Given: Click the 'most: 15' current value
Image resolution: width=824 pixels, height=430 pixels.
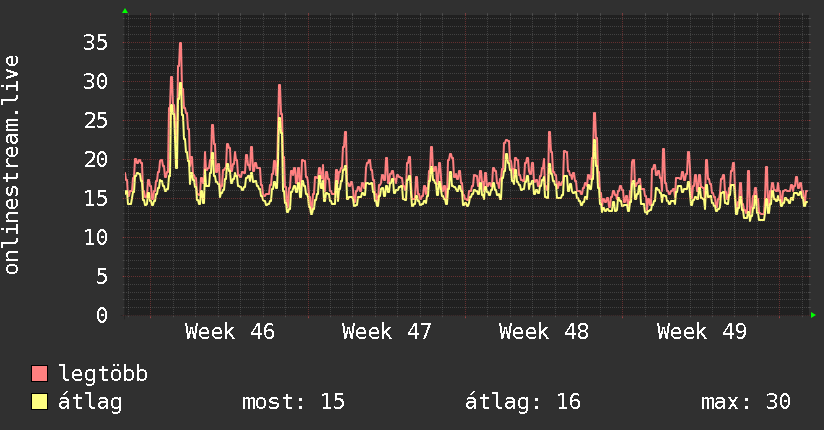Looking at the screenshot, I should pyautogui.click(x=293, y=402).
